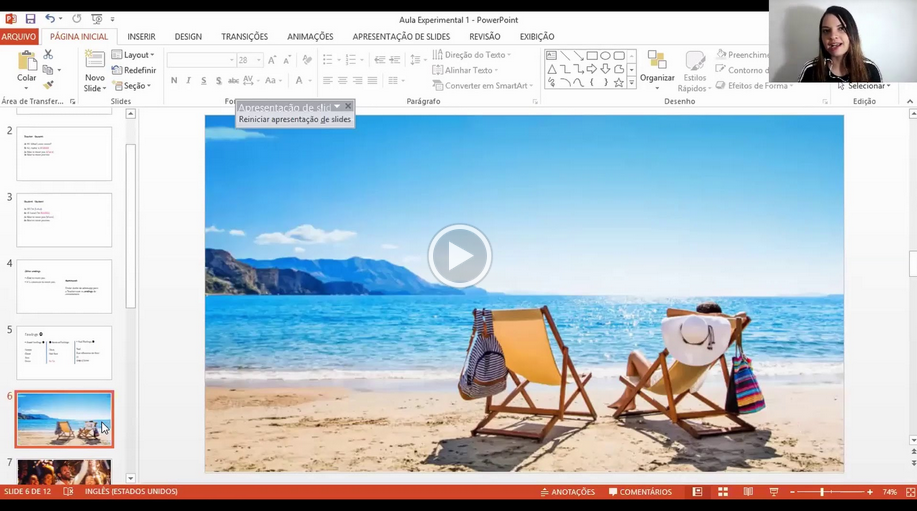This screenshot has height=511, width=917.
Task: Activate the Format Painter brush
Action: tap(48, 85)
